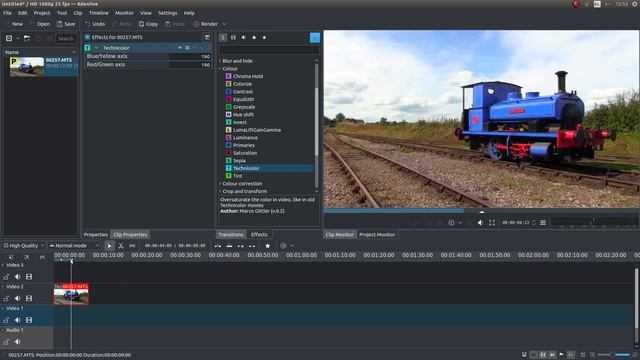Click the 00257.MTS clip thumbnail in bin
640x360 pixels.
point(27,66)
